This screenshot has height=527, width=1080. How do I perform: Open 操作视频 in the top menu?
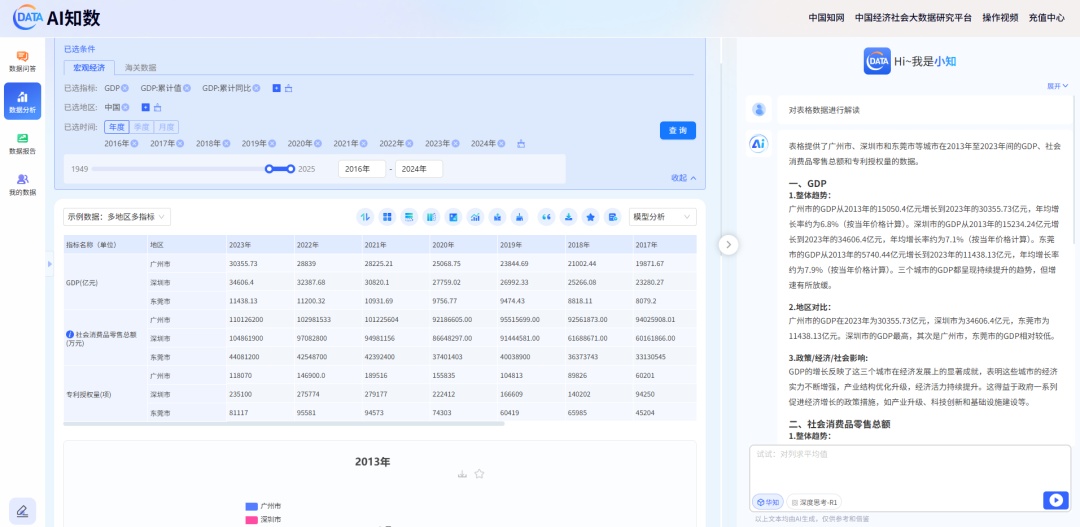coord(999,18)
